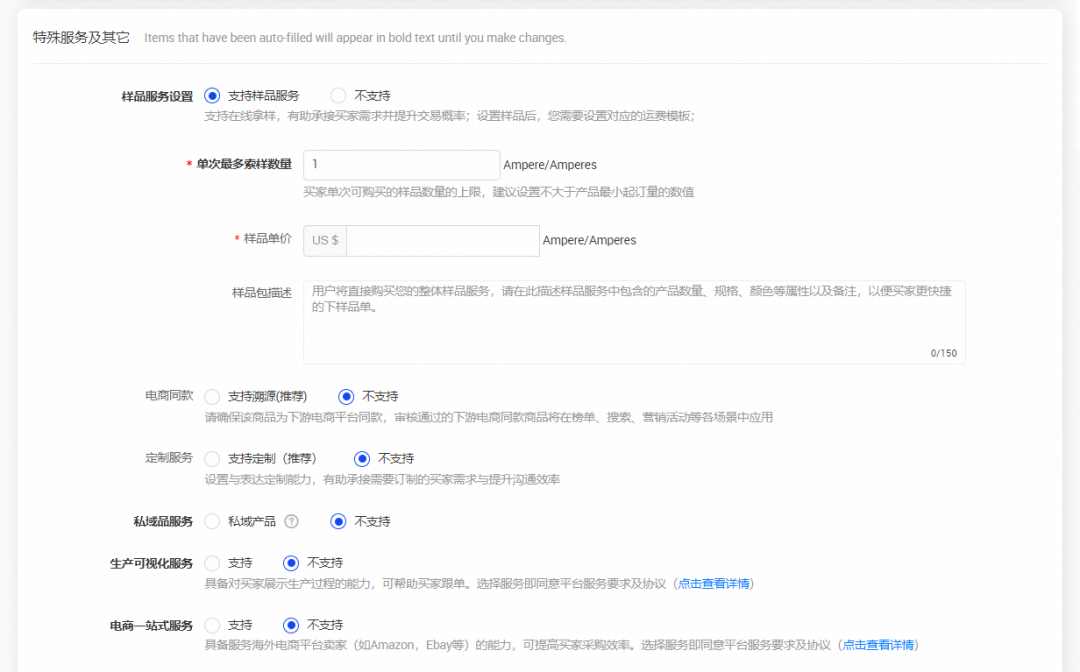Viewport: 1080px width, 672px height.
Task: Select the 私域产品 radio option
Action: point(212,521)
